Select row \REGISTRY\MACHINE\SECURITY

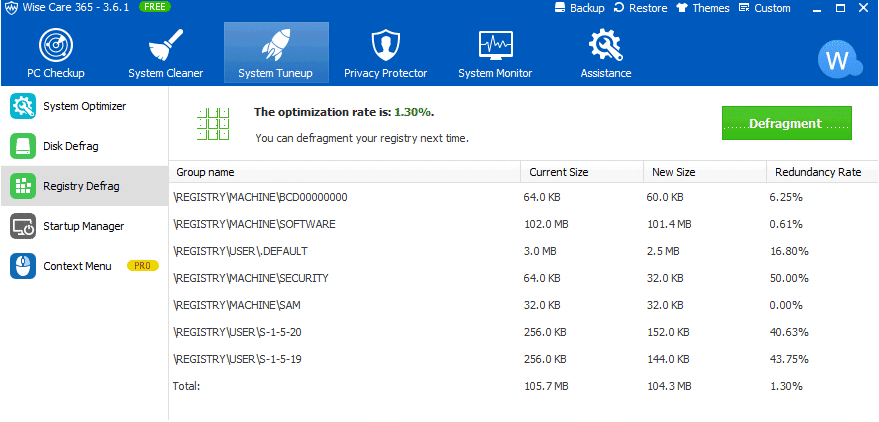click(x=523, y=278)
